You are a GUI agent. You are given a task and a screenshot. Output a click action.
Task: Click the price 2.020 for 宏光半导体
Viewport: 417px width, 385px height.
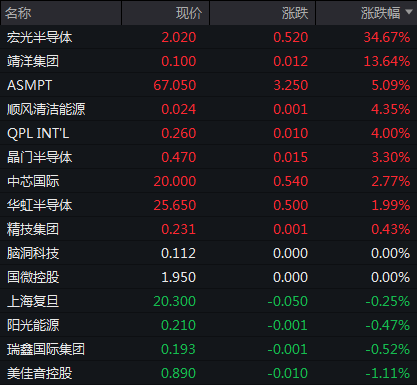click(x=179, y=37)
